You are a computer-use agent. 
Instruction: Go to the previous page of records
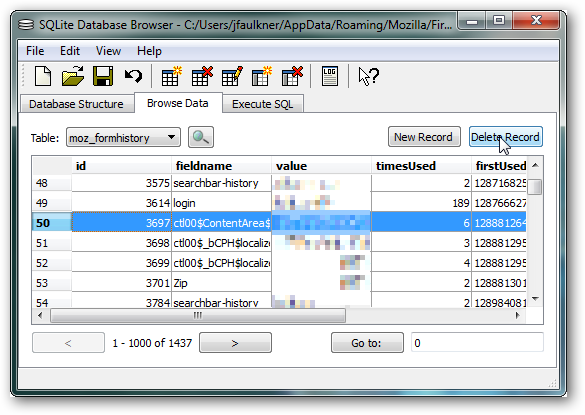pos(68,343)
